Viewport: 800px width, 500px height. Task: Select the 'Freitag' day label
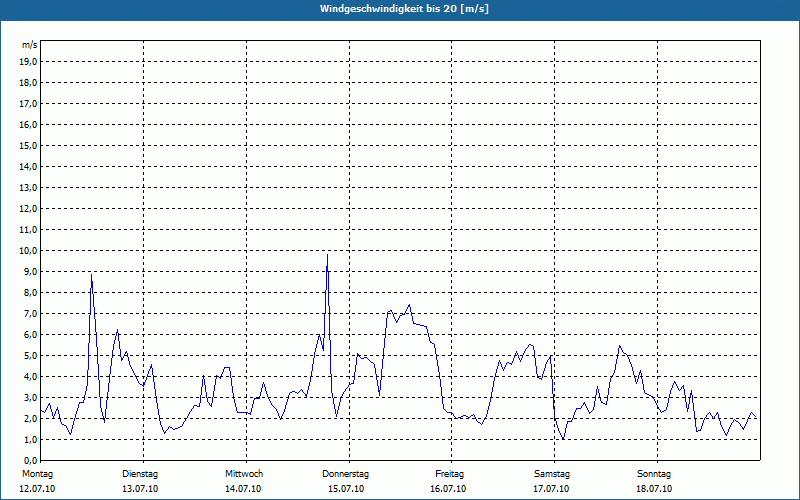click(449, 474)
